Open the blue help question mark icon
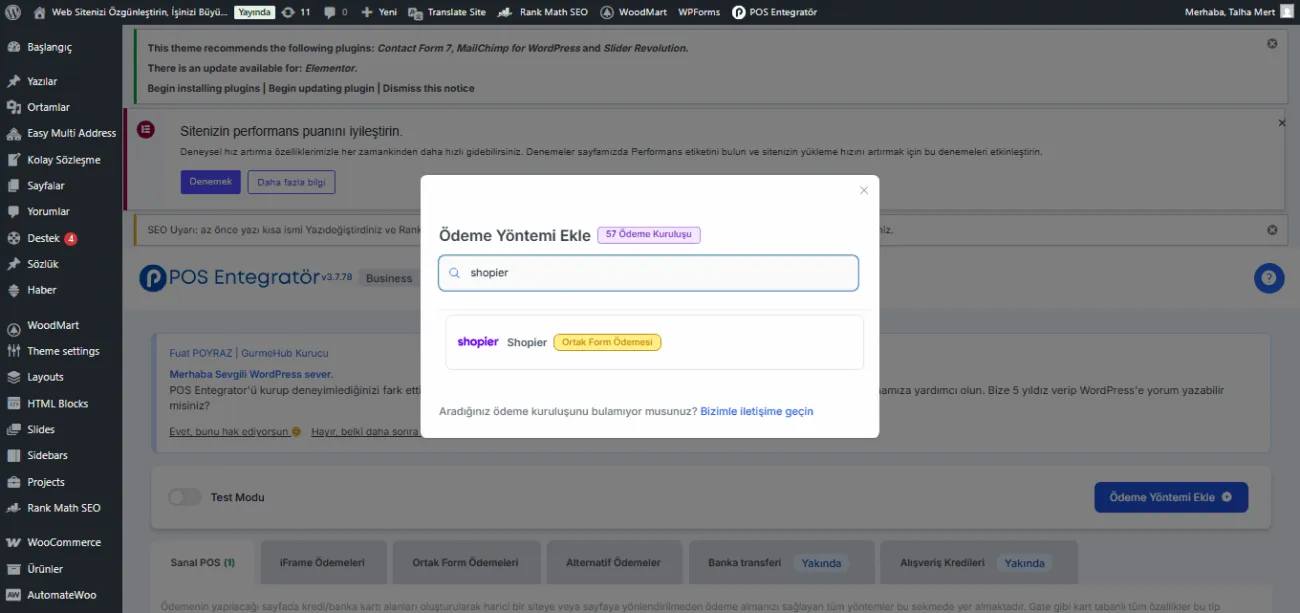 [x=1269, y=278]
